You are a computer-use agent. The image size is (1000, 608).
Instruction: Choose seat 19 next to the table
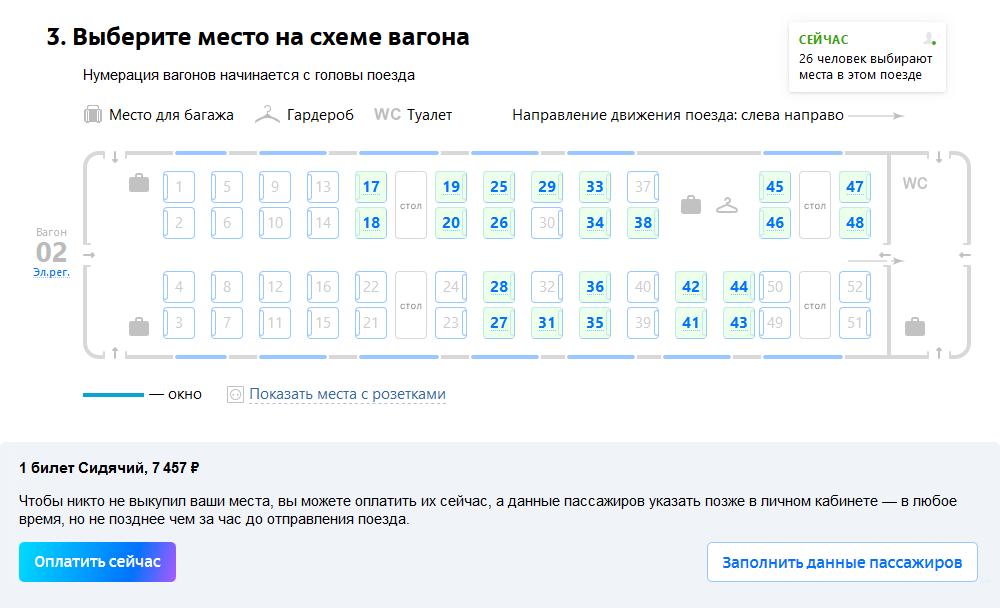click(x=451, y=187)
